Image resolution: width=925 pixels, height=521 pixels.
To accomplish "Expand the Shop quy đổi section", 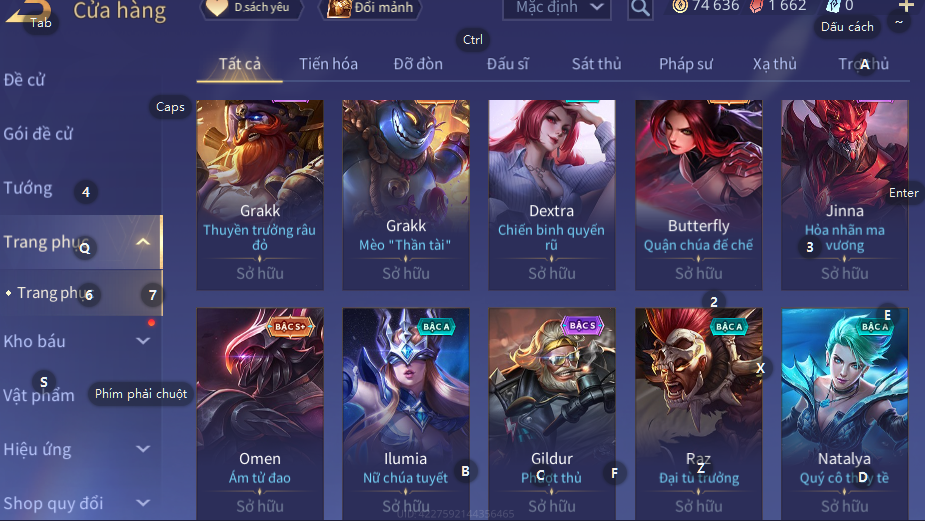I will tap(143, 503).
